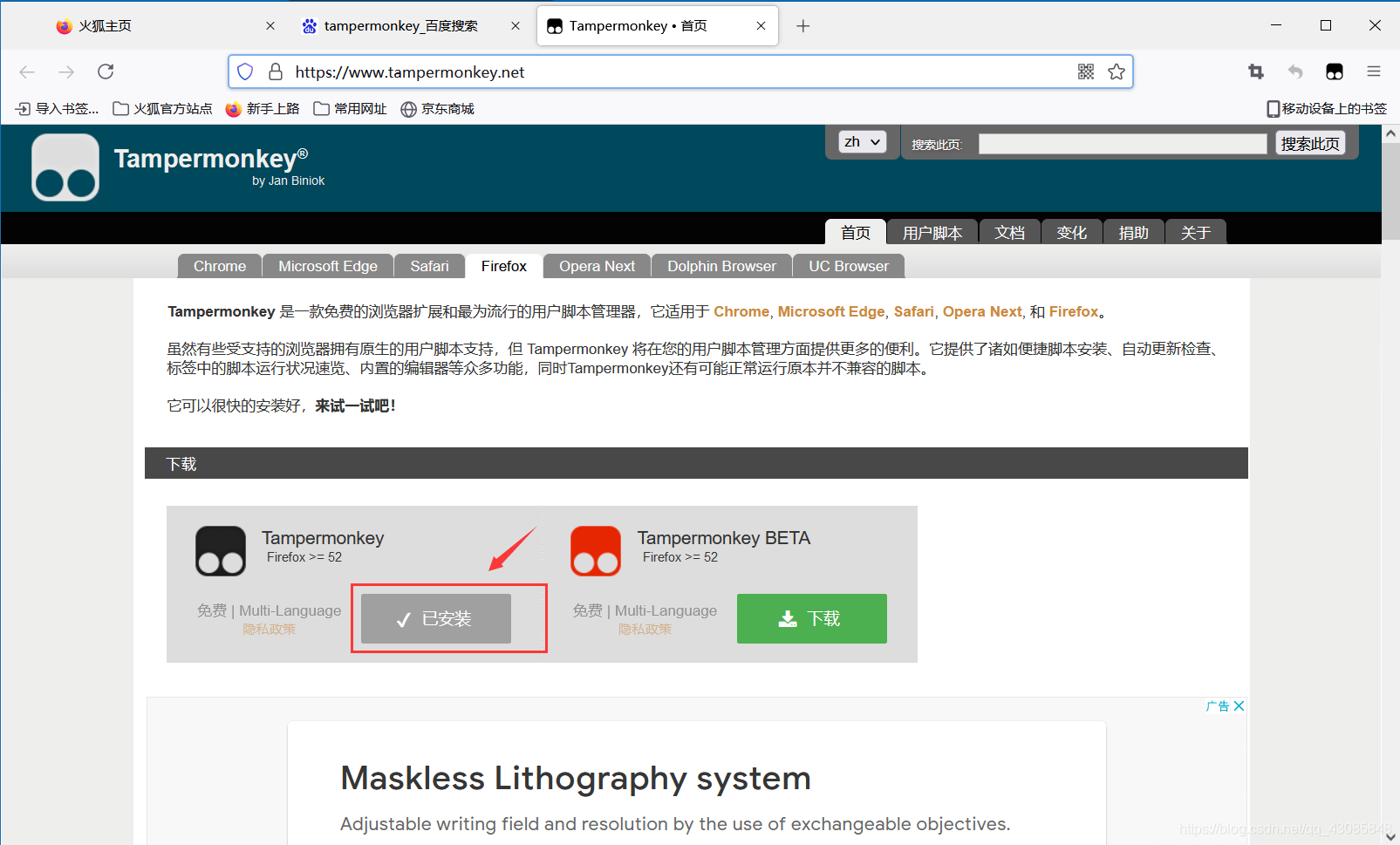Select the Dolphin Browser tab
1400x845 pixels.
[x=721, y=266]
